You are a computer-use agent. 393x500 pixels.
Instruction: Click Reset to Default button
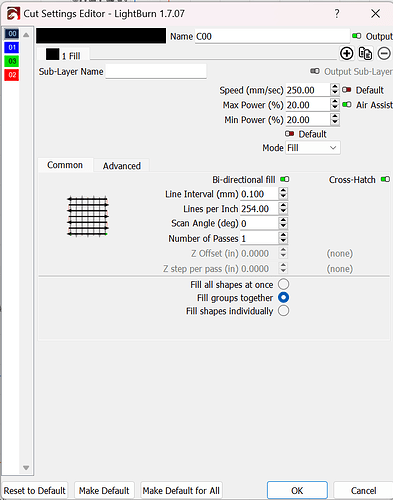(35, 491)
